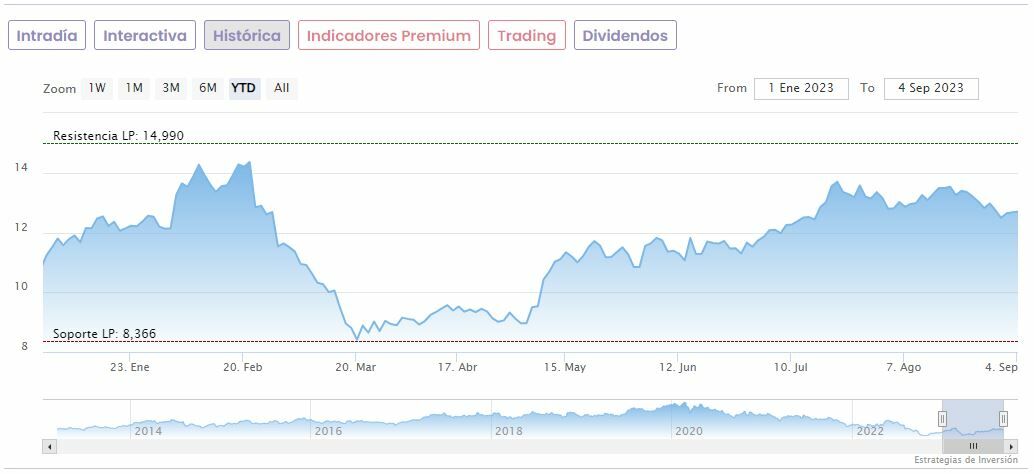Click the To date field

point(931,88)
